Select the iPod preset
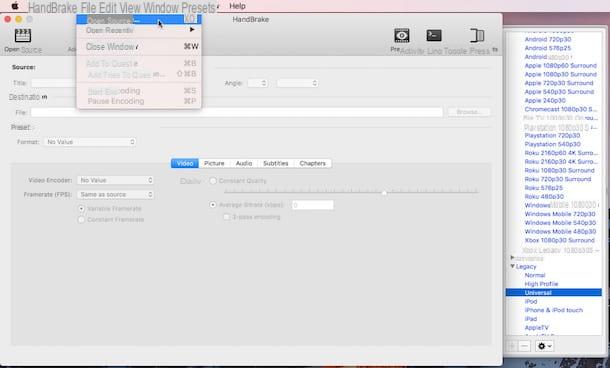The image size is (610, 368). pos(531,301)
